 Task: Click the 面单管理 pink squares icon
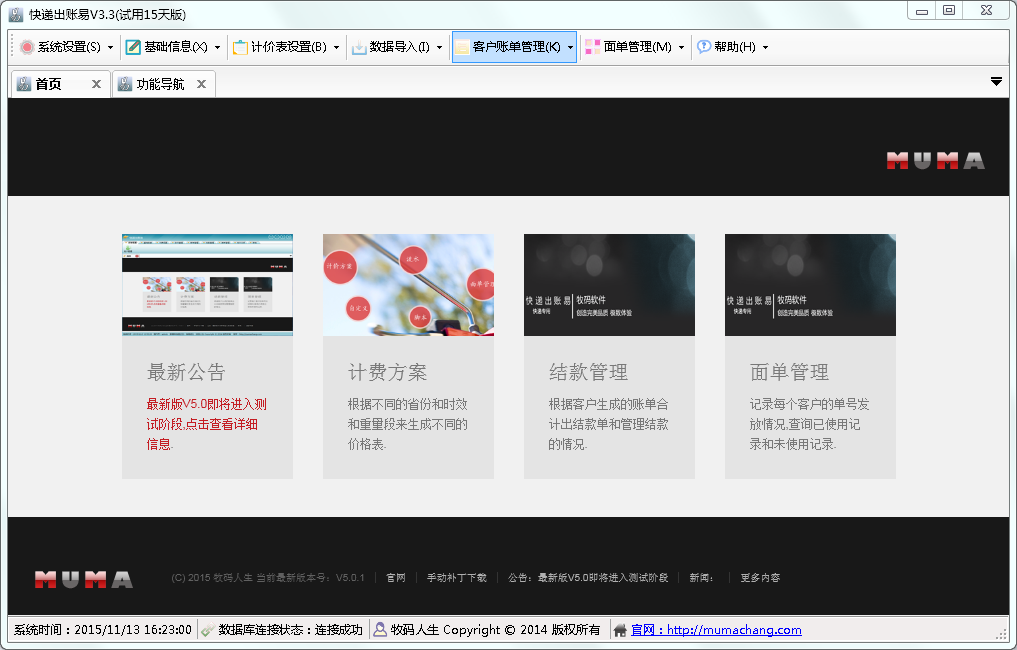tap(593, 47)
